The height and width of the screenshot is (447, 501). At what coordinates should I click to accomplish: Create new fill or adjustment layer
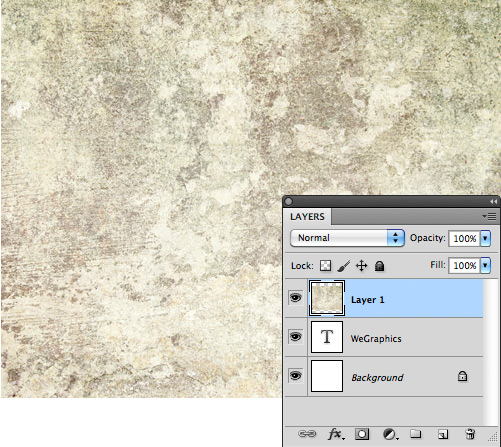coord(390,434)
